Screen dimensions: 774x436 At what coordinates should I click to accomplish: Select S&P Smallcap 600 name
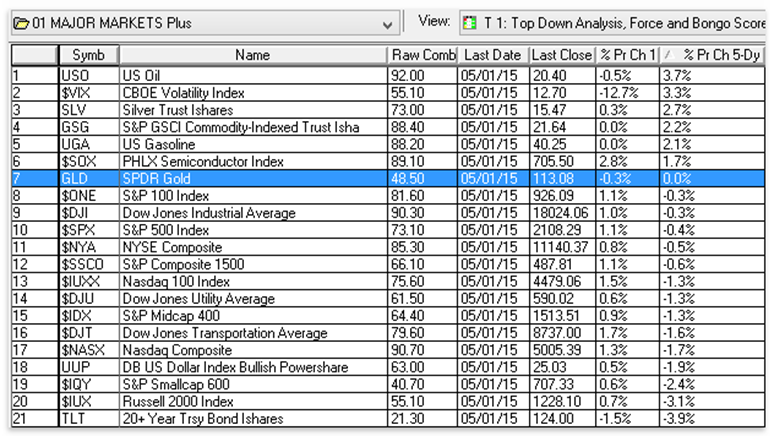(x=253, y=384)
